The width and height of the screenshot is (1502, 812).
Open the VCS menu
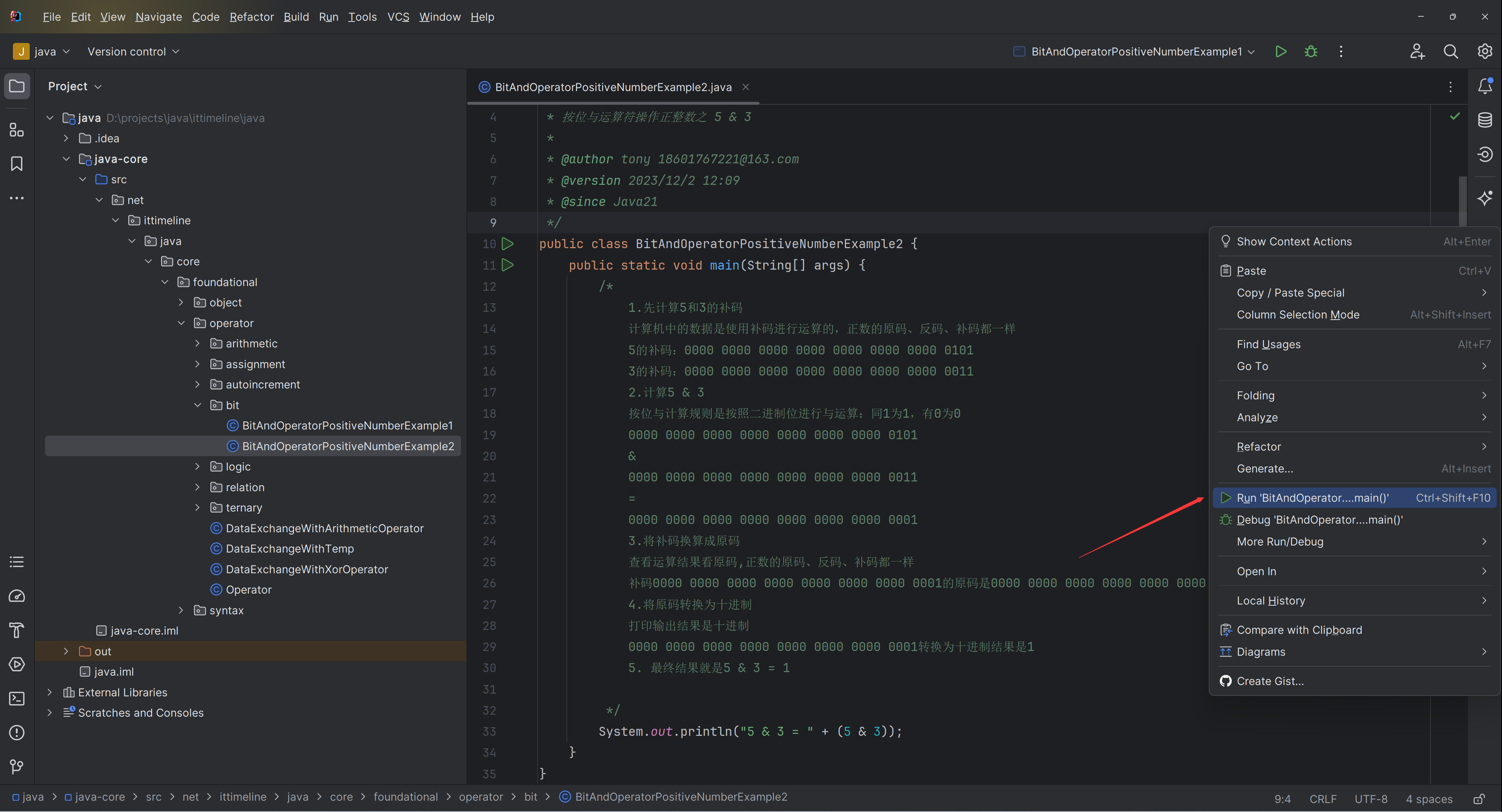(x=398, y=17)
